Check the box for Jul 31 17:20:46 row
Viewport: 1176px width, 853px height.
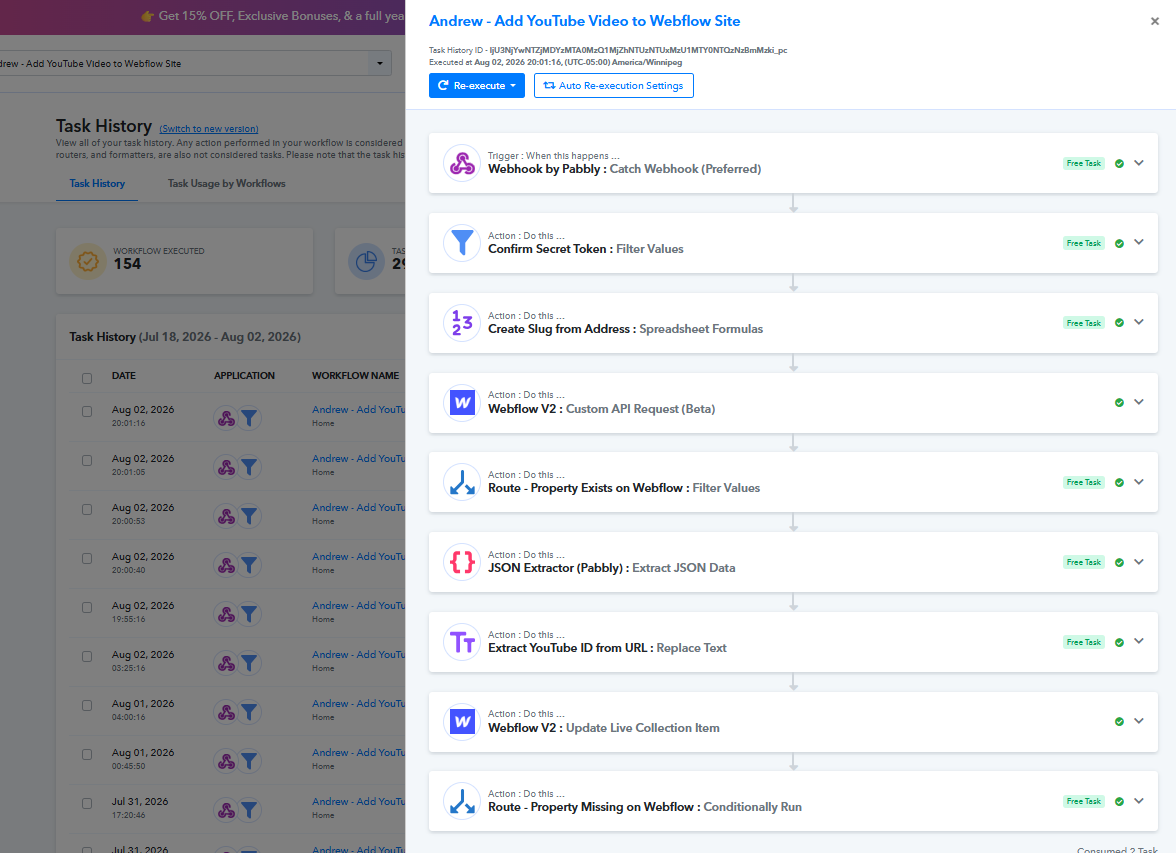click(x=87, y=803)
